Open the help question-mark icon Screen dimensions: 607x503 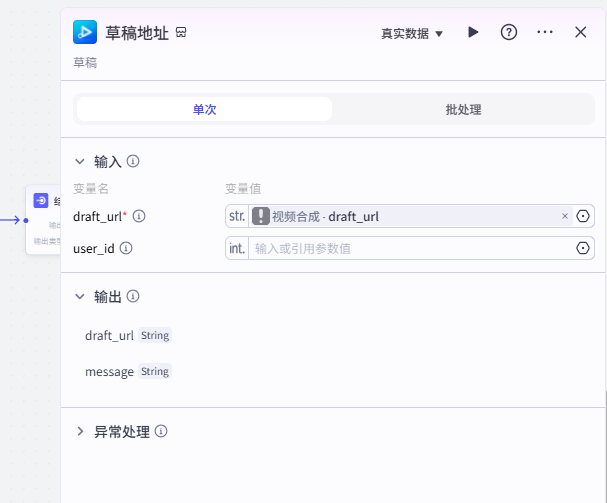tap(509, 32)
